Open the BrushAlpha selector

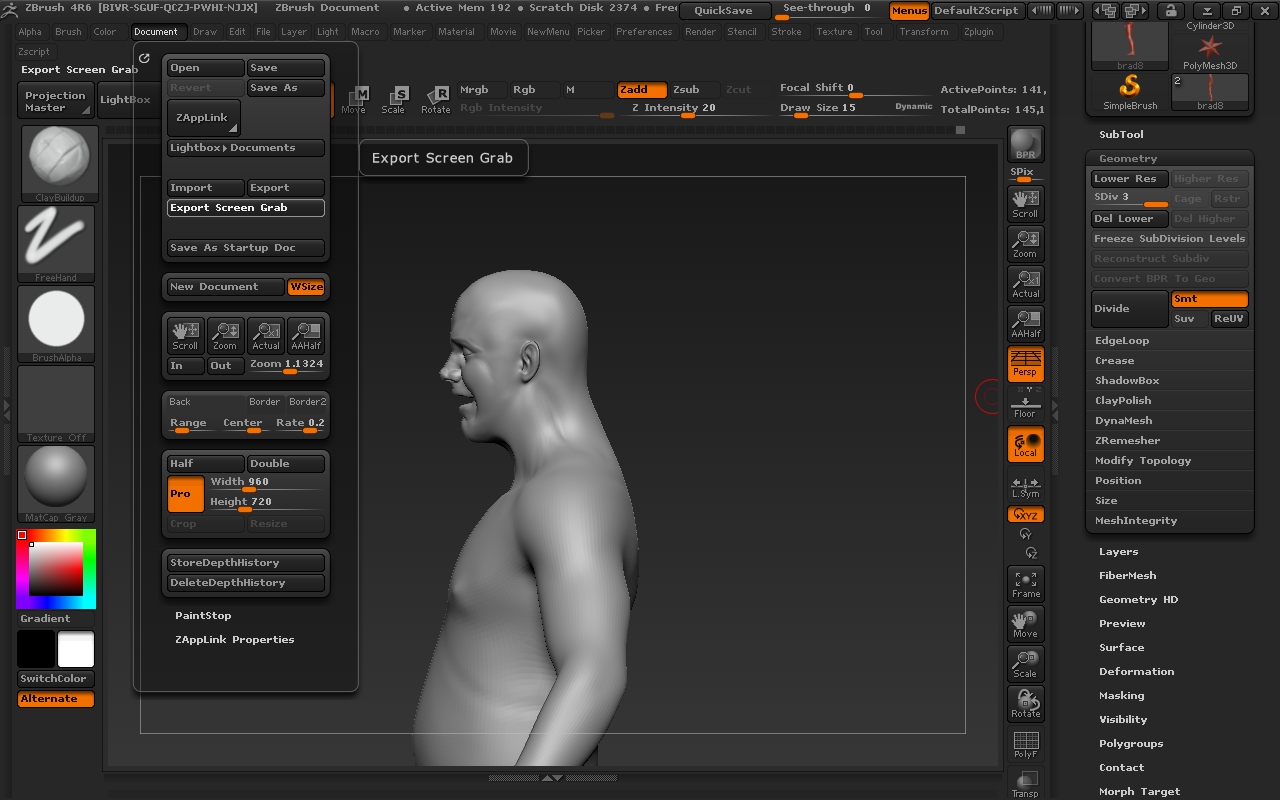coord(57,324)
